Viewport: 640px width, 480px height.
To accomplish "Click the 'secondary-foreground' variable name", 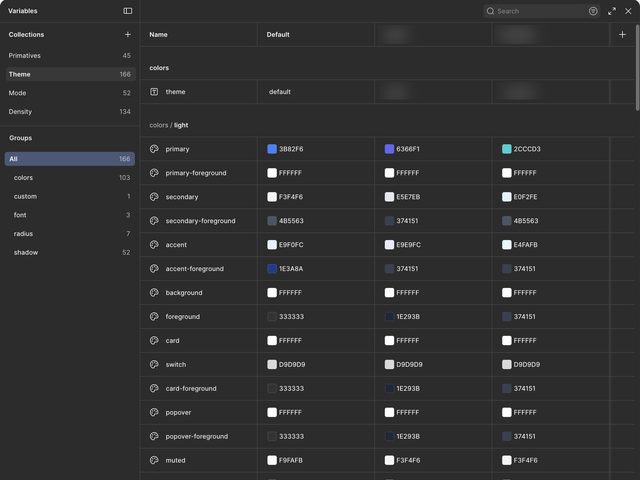I will (200, 221).
